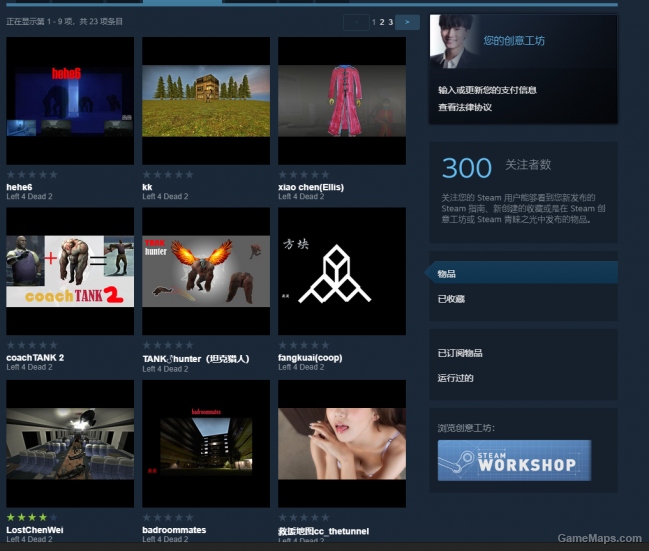Click TANK hunter star rating
649x551 pixels.
click(x=168, y=345)
